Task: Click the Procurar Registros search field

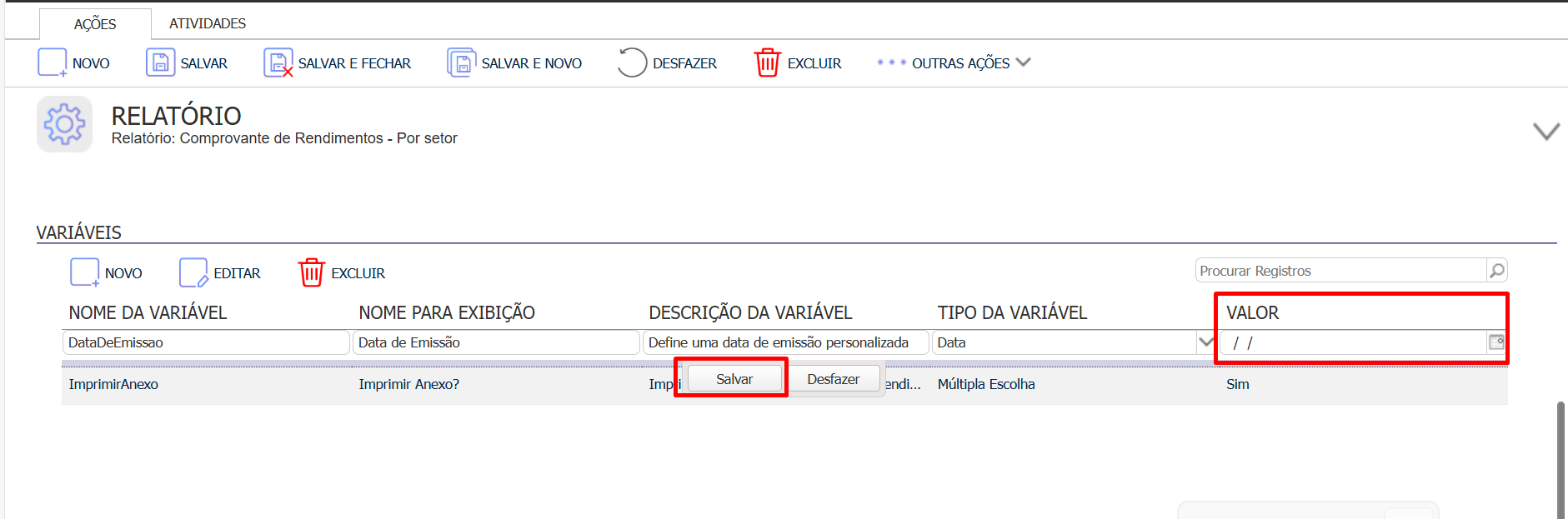Action: tap(1340, 271)
